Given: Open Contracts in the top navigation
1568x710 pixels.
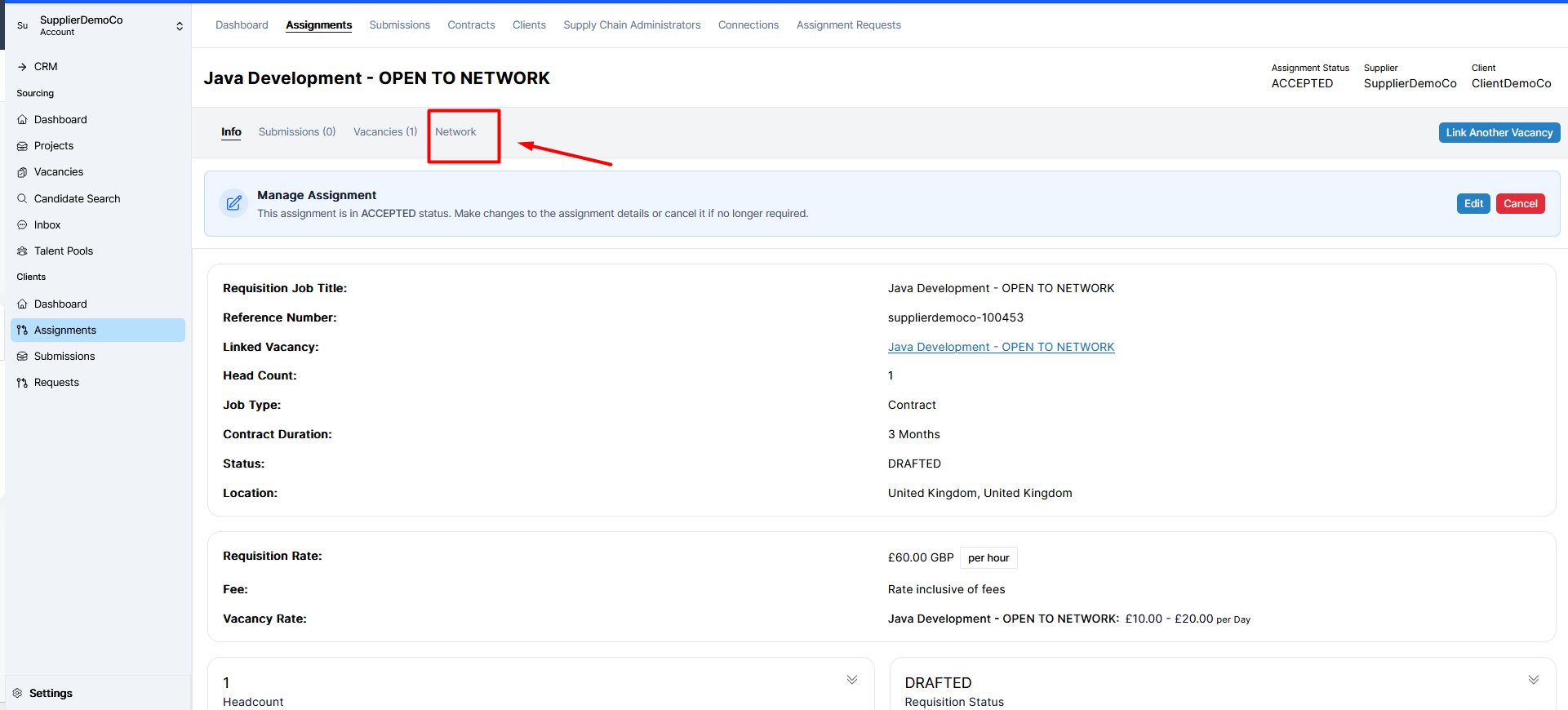Looking at the screenshot, I should coord(471,25).
